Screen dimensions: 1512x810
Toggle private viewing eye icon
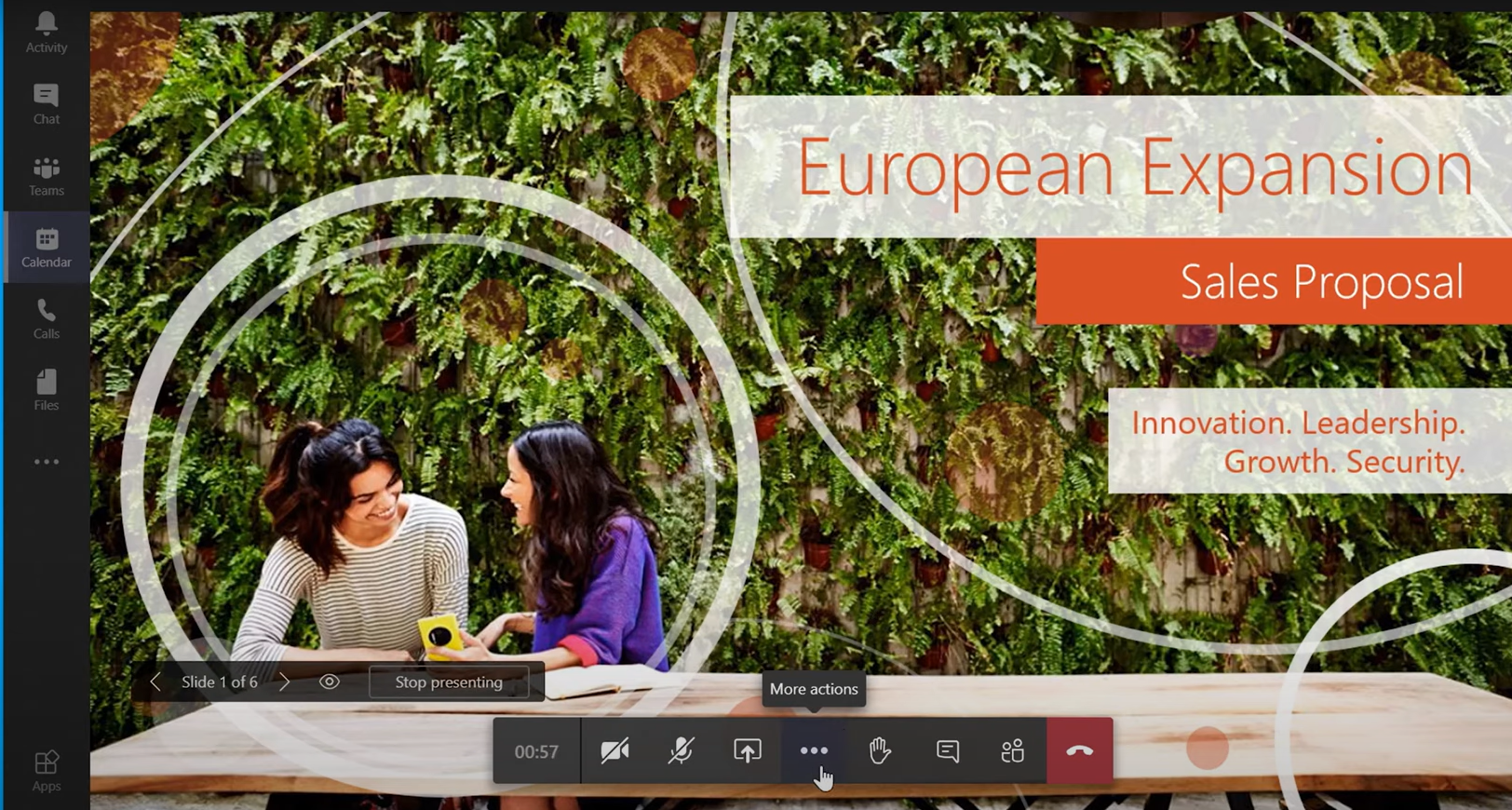point(330,682)
